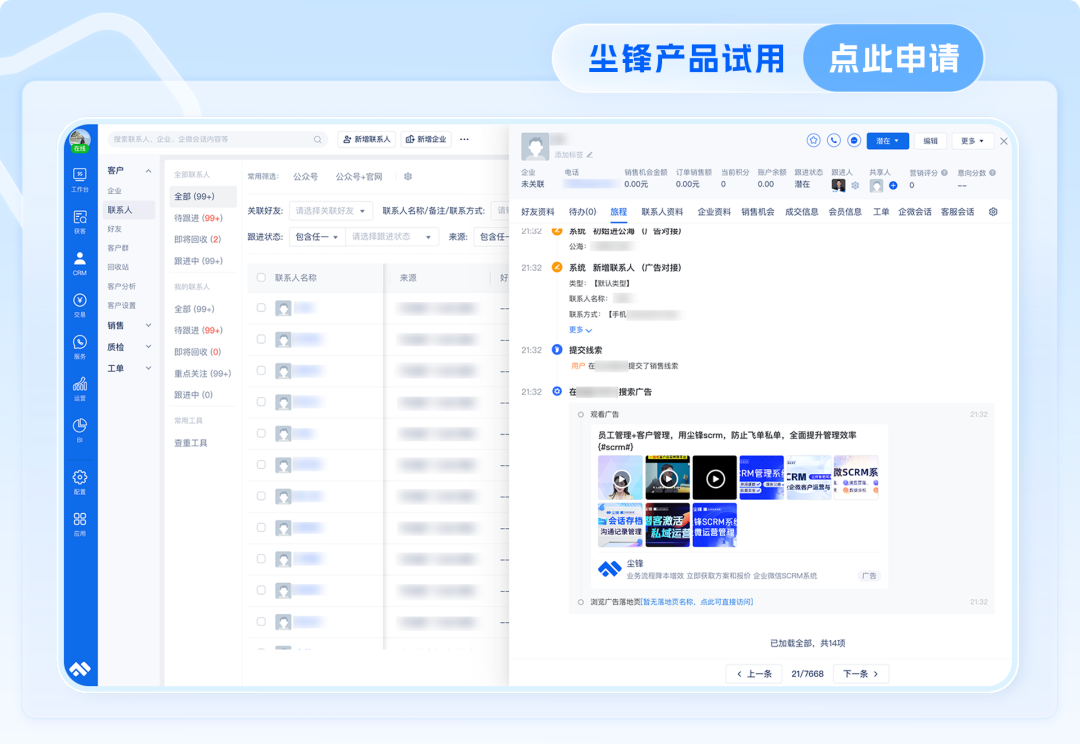Screen dimensions: 1080x744
Task: Expand the blue 更多 link in timeline
Action: (x=580, y=330)
